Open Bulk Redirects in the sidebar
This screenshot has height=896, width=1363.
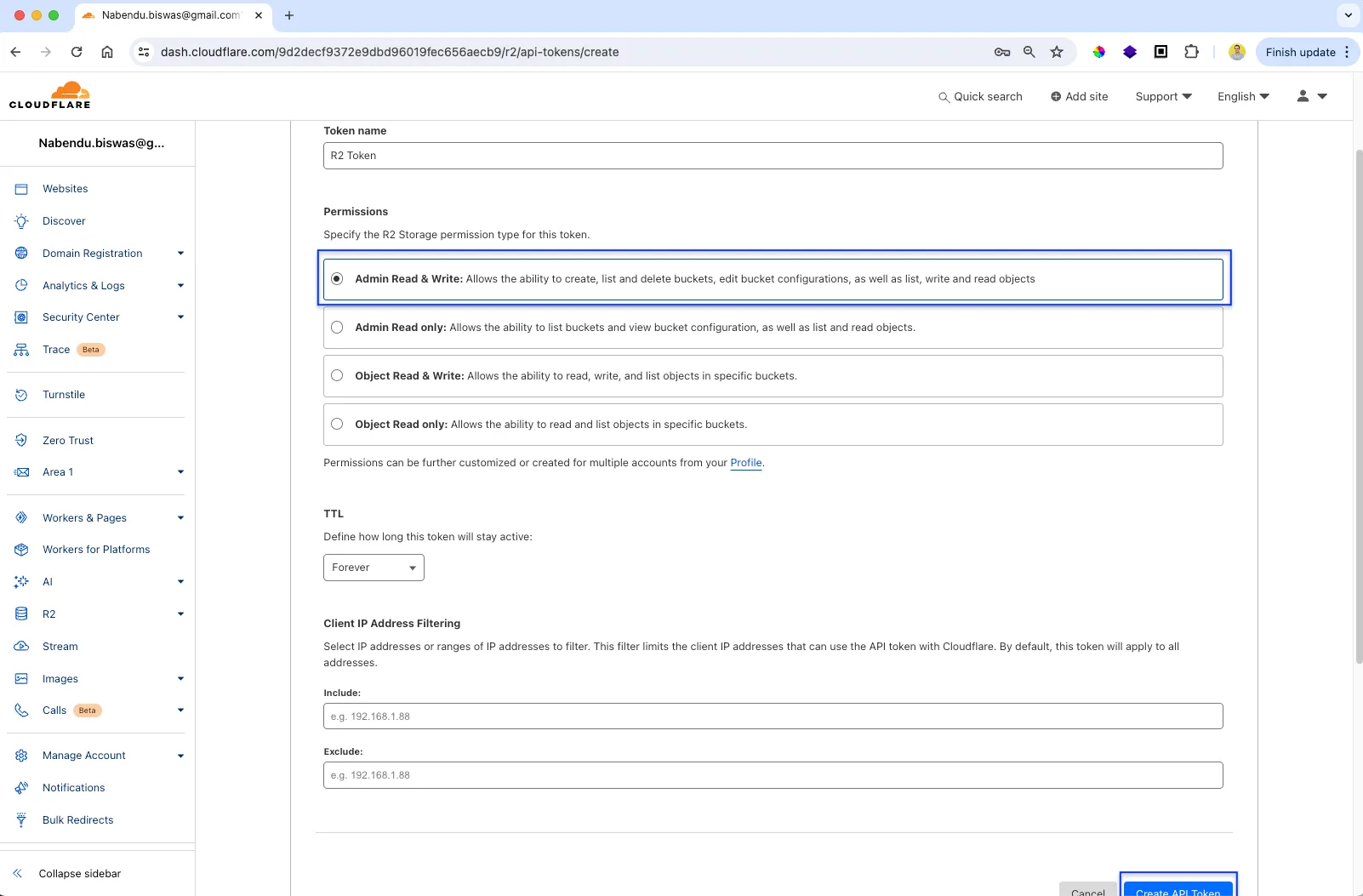pos(78,820)
